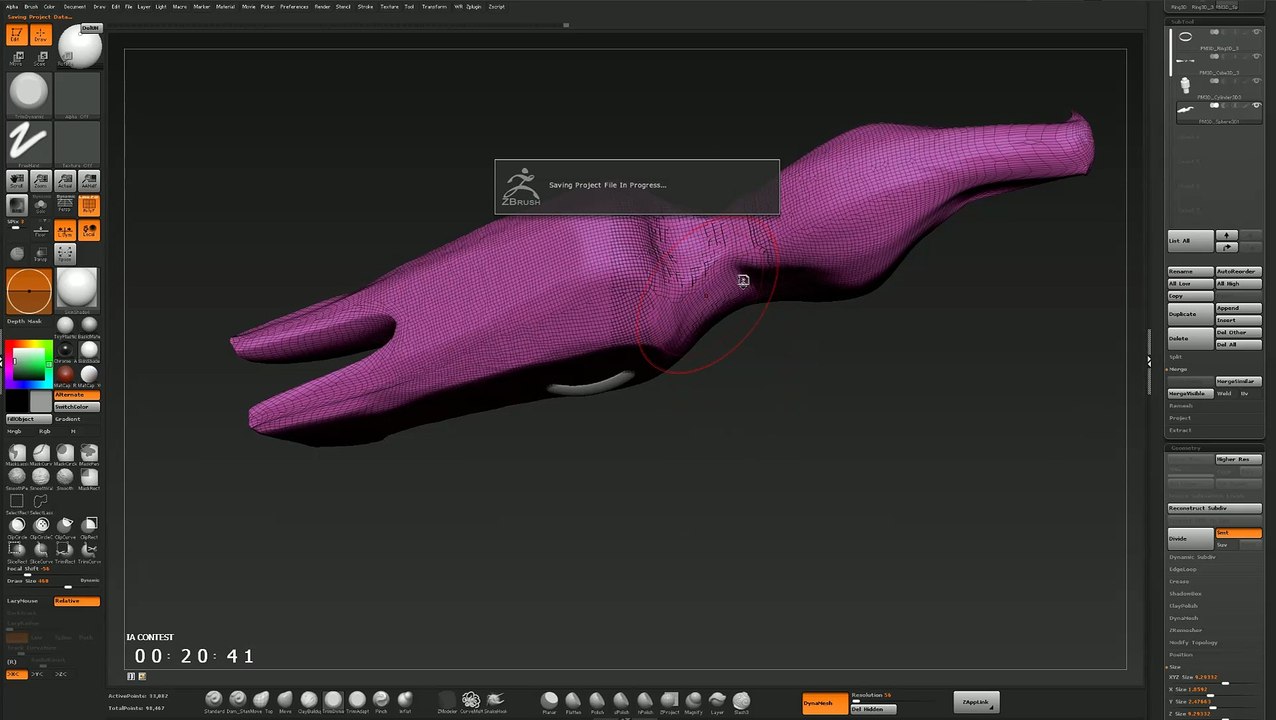
Task: Activate the Move transform button
Action: pyautogui.click(x=16, y=59)
